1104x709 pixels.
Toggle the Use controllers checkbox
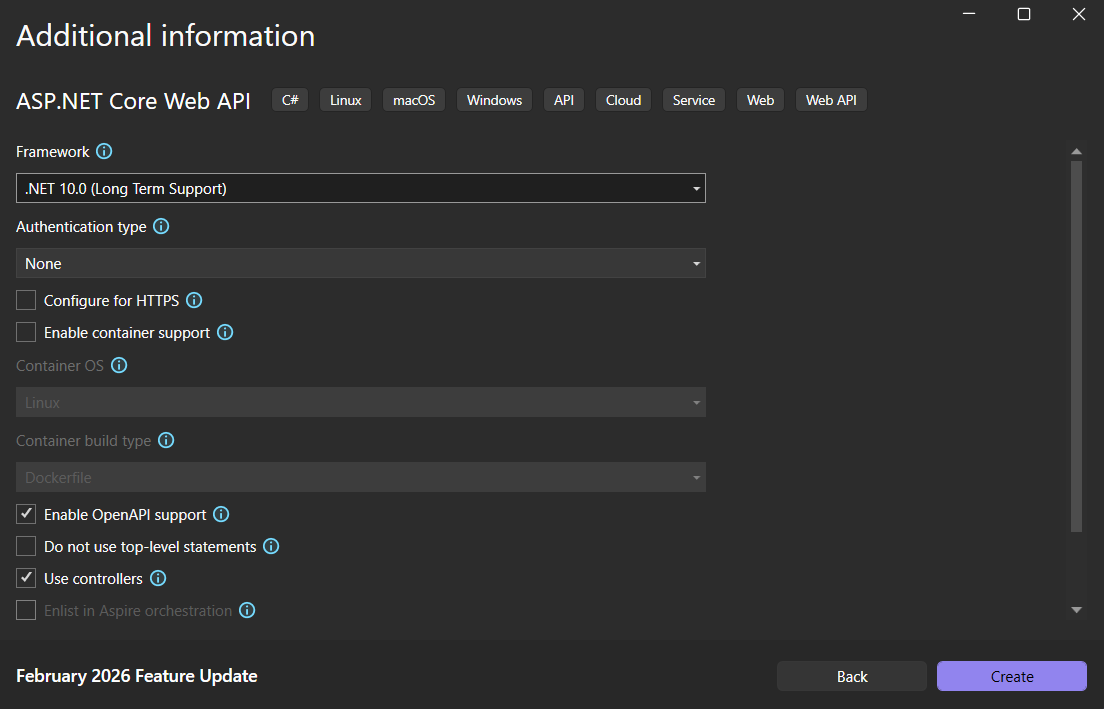tap(26, 578)
